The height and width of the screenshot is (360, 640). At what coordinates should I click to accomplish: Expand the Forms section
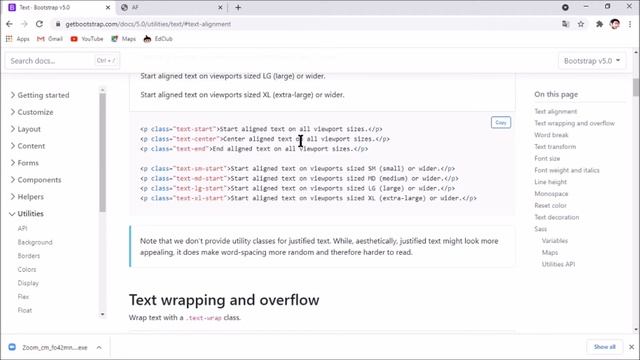point(24,163)
